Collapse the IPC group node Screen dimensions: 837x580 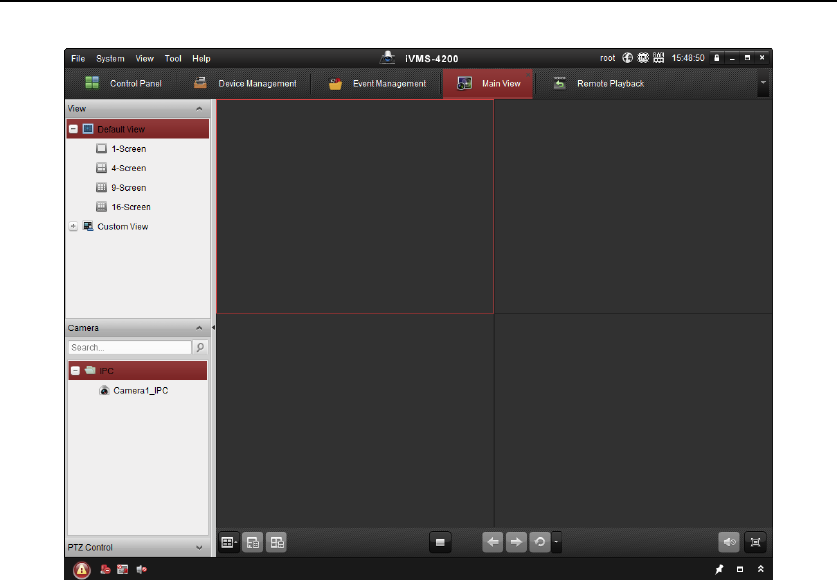pyautogui.click(x=75, y=371)
